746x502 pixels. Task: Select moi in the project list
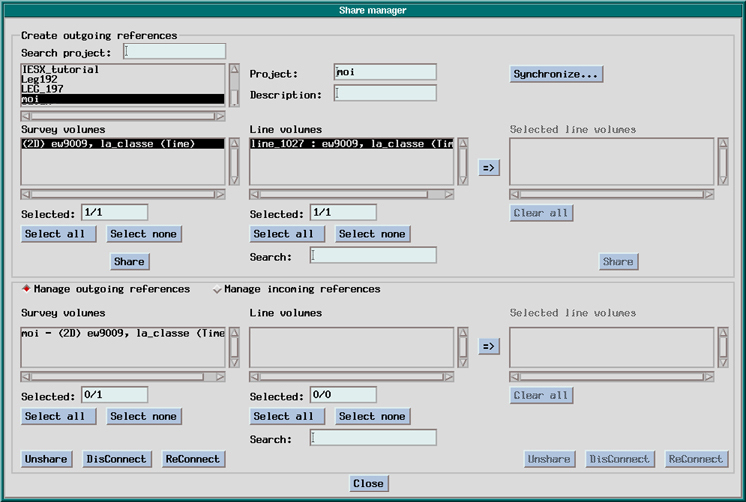(123, 98)
